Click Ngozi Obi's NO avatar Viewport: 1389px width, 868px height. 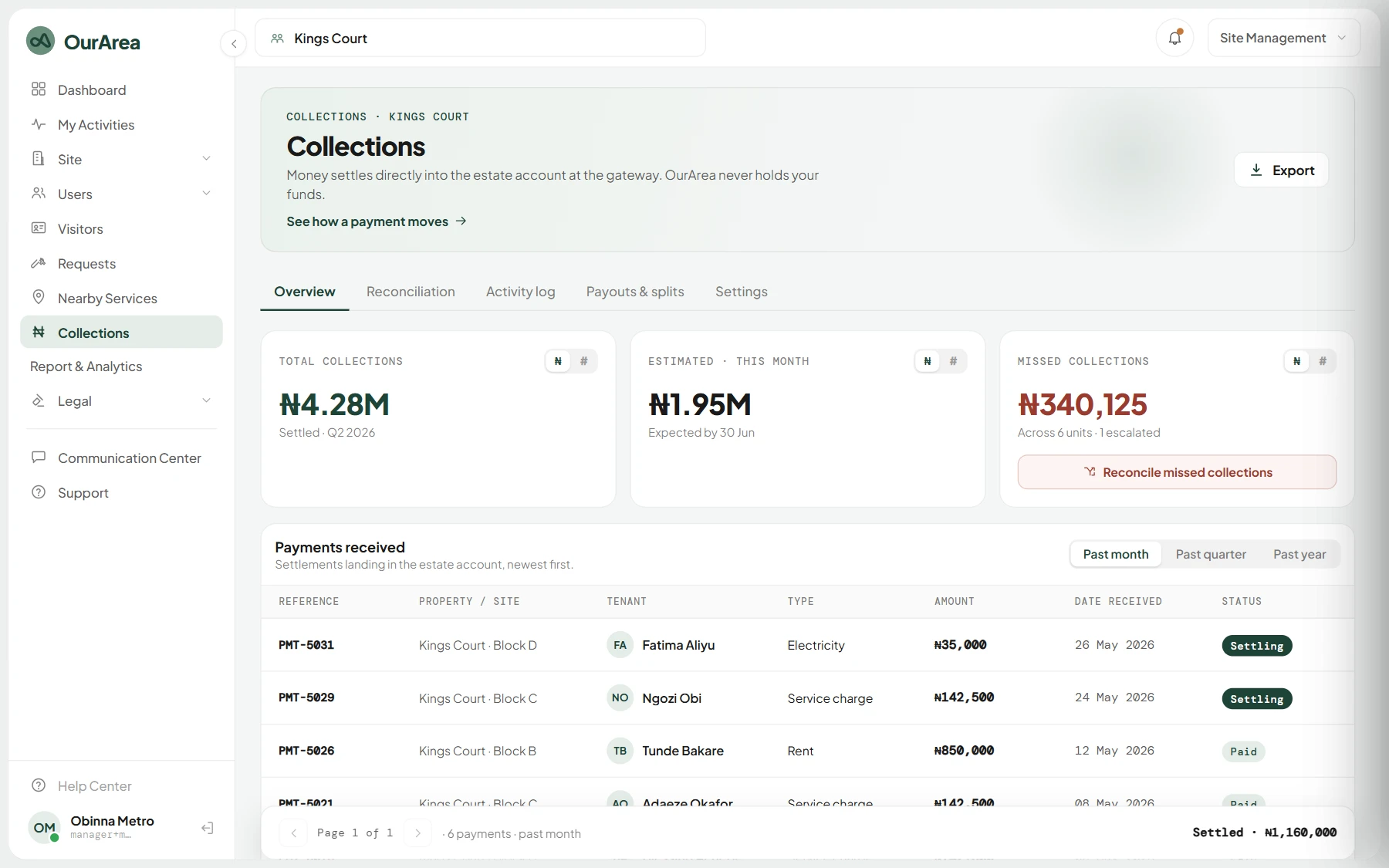click(x=620, y=697)
